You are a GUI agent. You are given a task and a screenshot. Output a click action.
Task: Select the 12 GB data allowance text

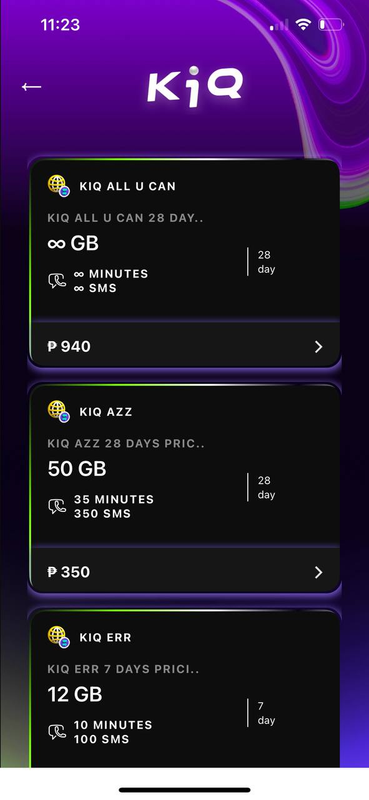[75, 694]
